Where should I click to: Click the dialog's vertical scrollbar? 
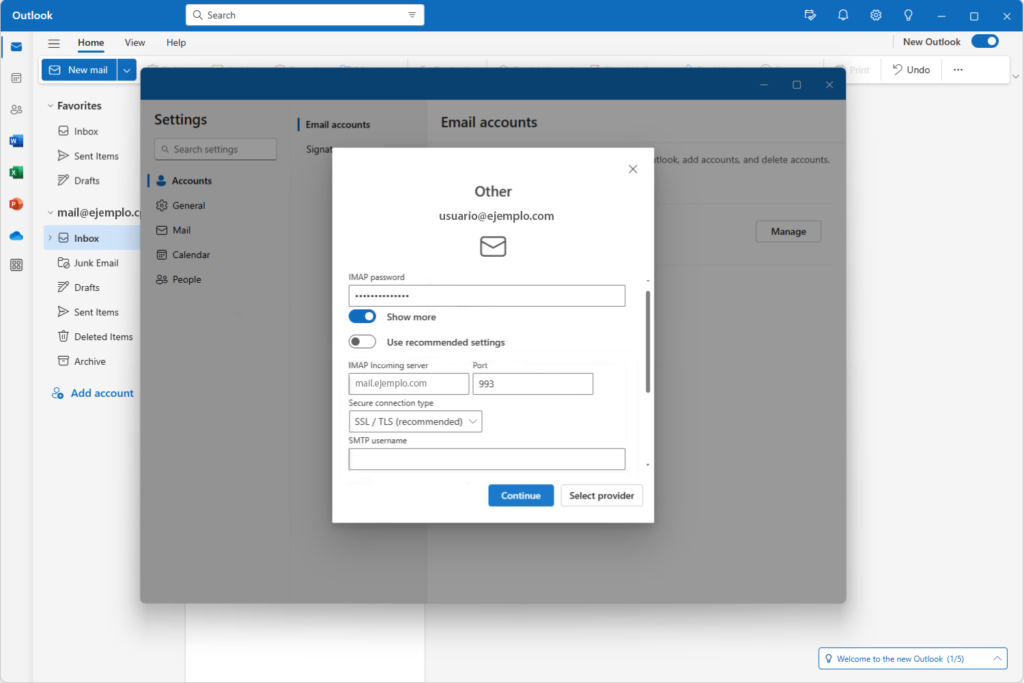648,340
